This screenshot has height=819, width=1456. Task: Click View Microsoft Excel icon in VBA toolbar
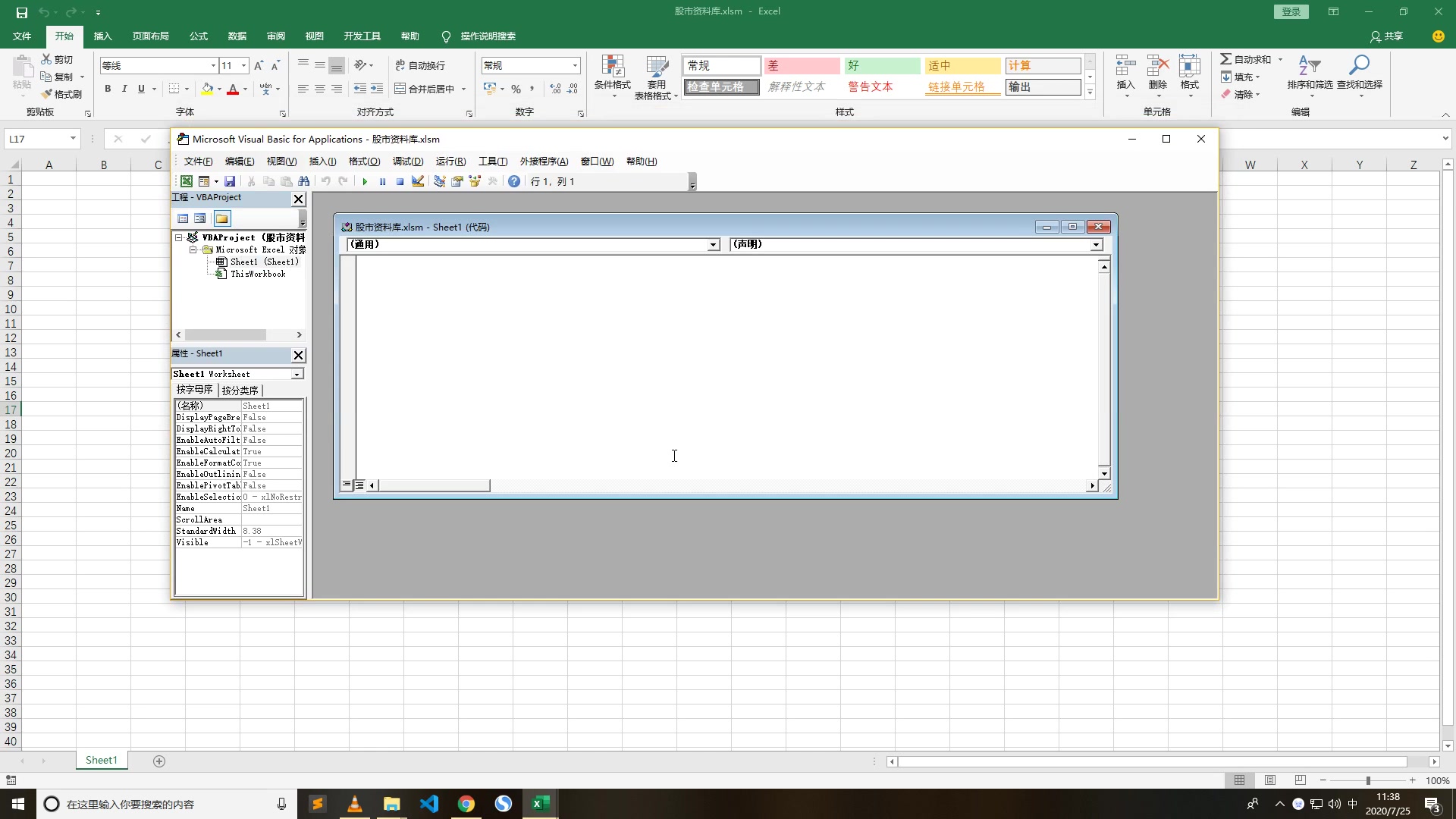(x=186, y=181)
